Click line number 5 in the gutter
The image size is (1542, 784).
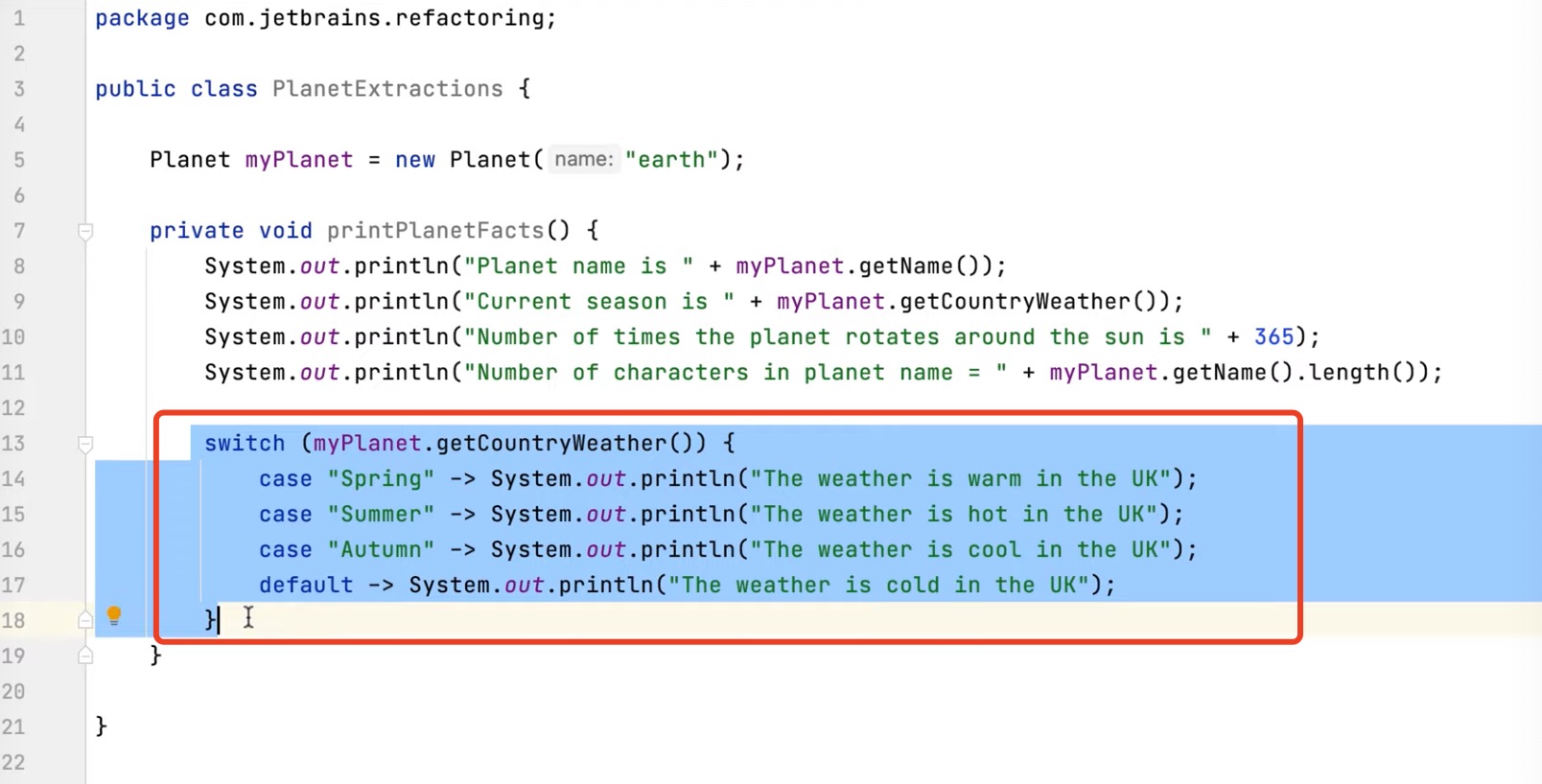coord(19,160)
